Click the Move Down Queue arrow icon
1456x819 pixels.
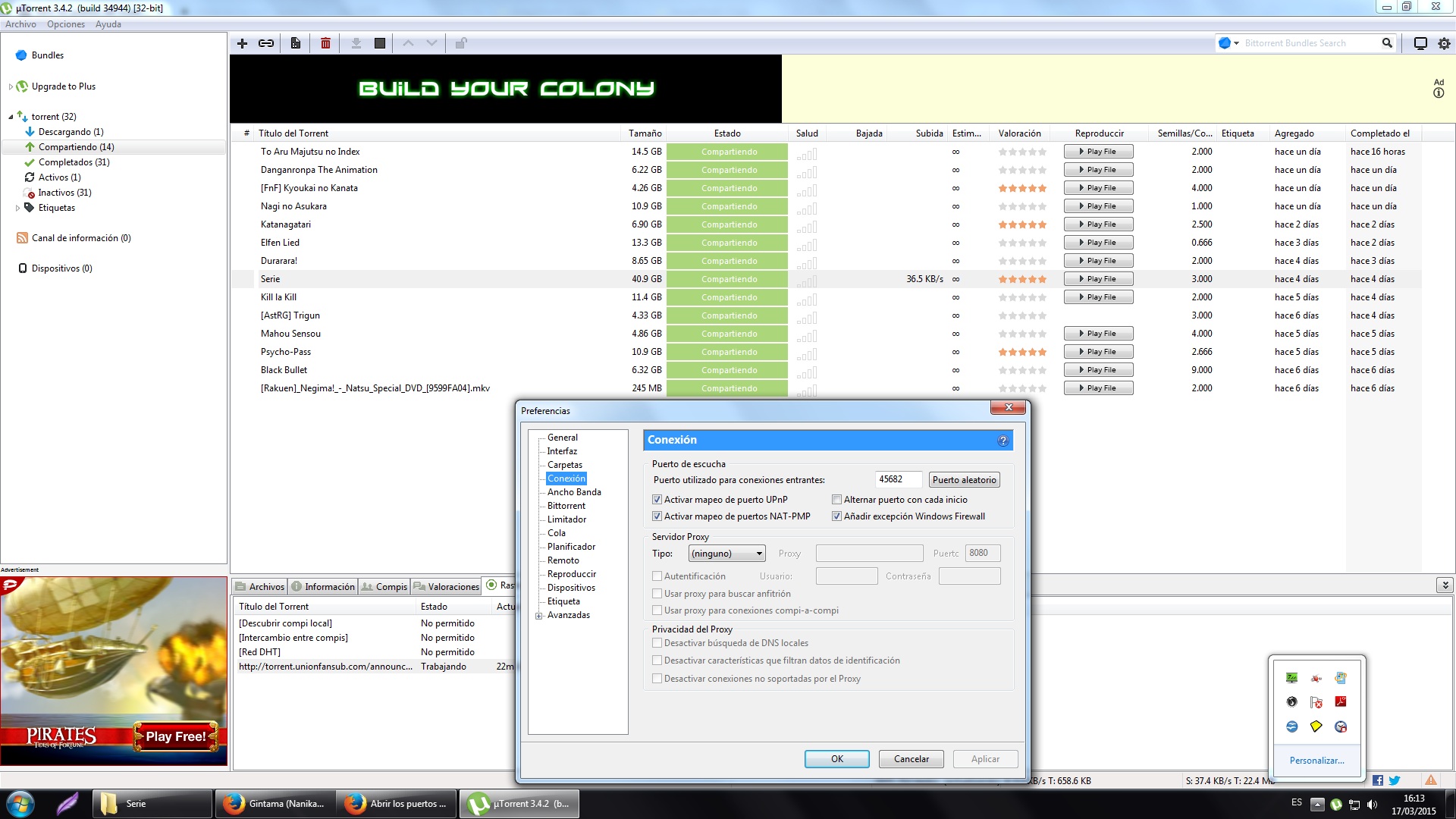431,43
